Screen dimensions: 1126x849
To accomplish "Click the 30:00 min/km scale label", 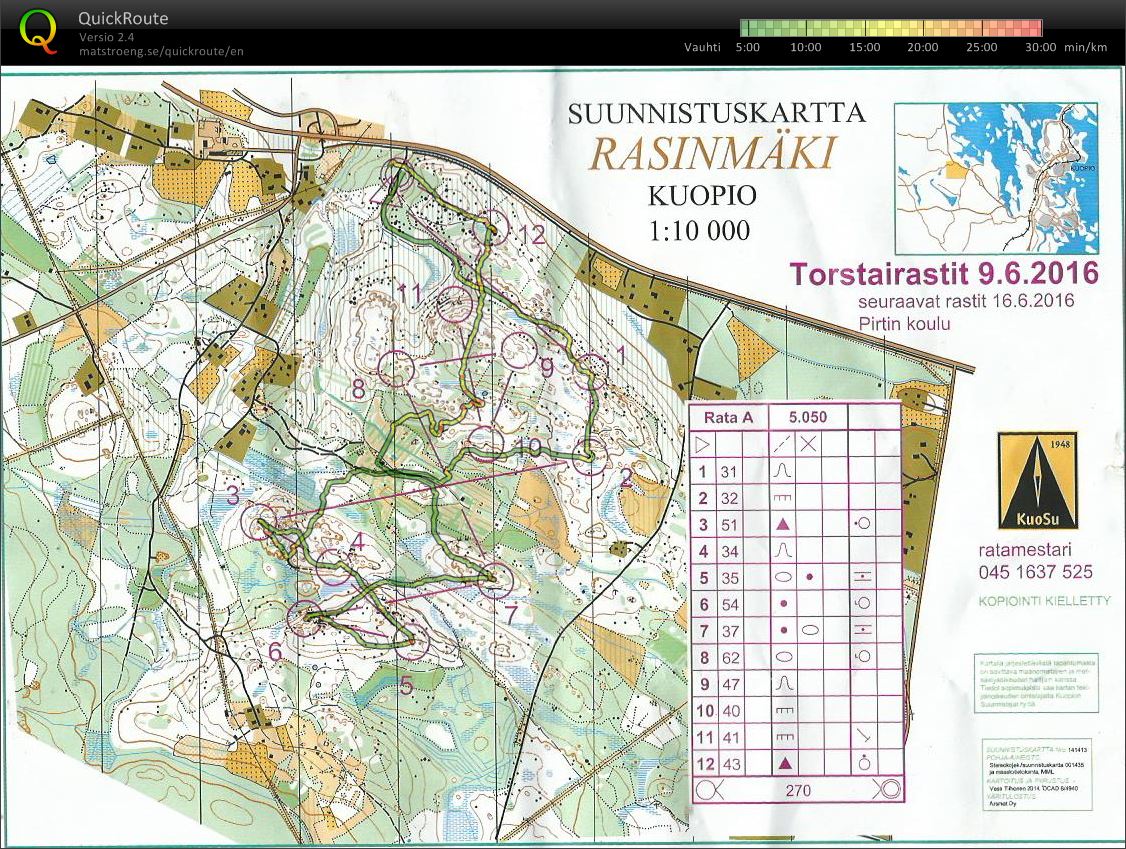I will (x=1040, y=47).
